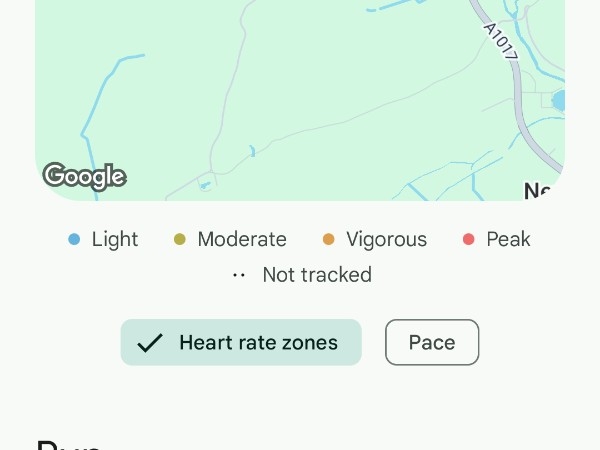600x450 pixels.
Task: Click the orange Vigorous legend dot
Action: click(329, 240)
